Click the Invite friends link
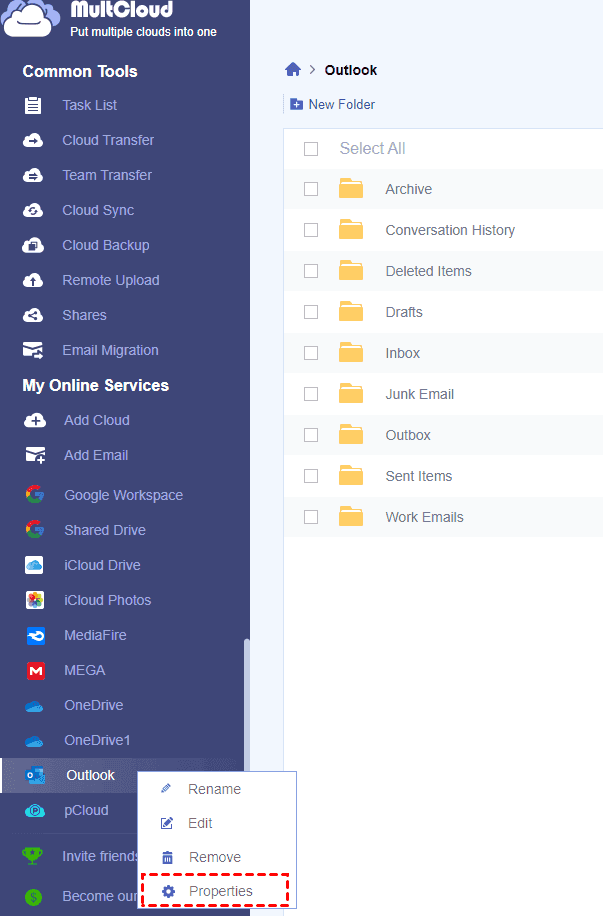The height and width of the screenshot is (916, 603). (100, 856)
